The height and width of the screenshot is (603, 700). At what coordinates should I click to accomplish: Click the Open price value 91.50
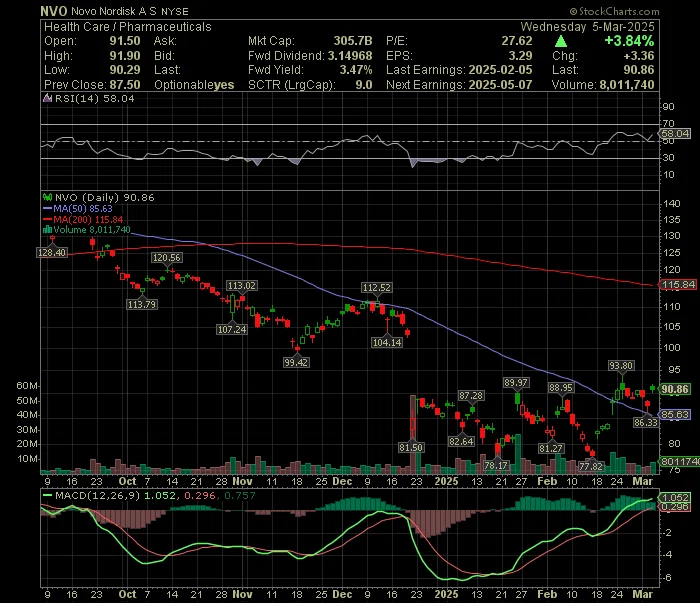click(125, 41)
